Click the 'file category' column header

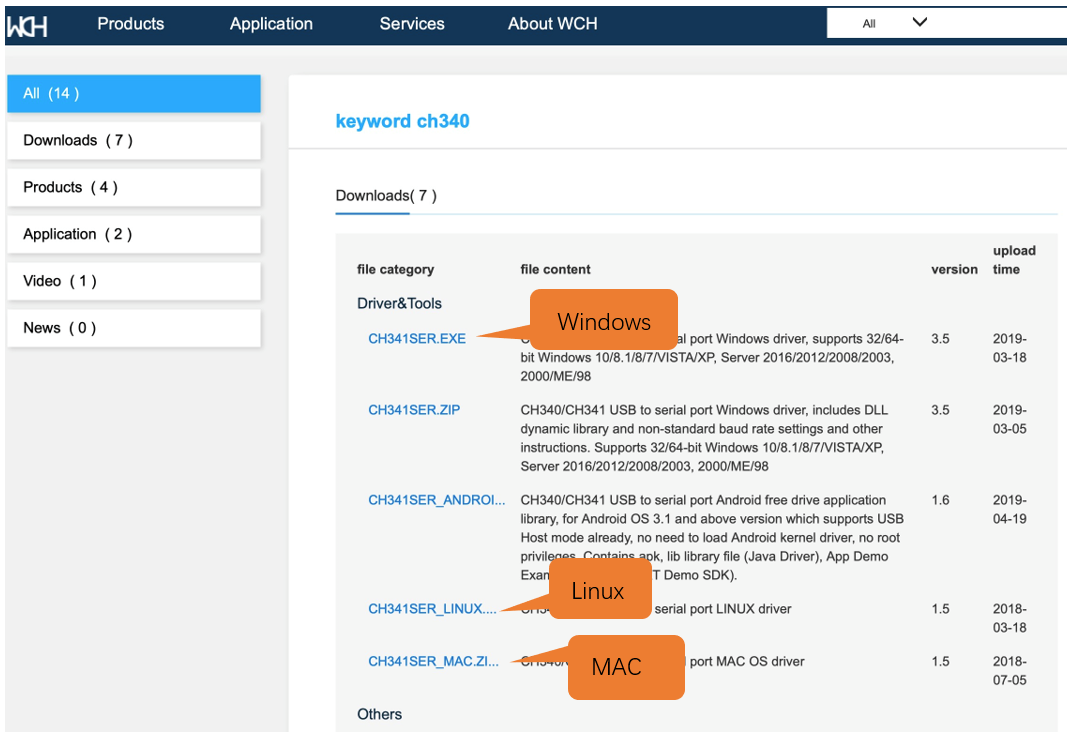pyautogui.click(x=395, y=270)
